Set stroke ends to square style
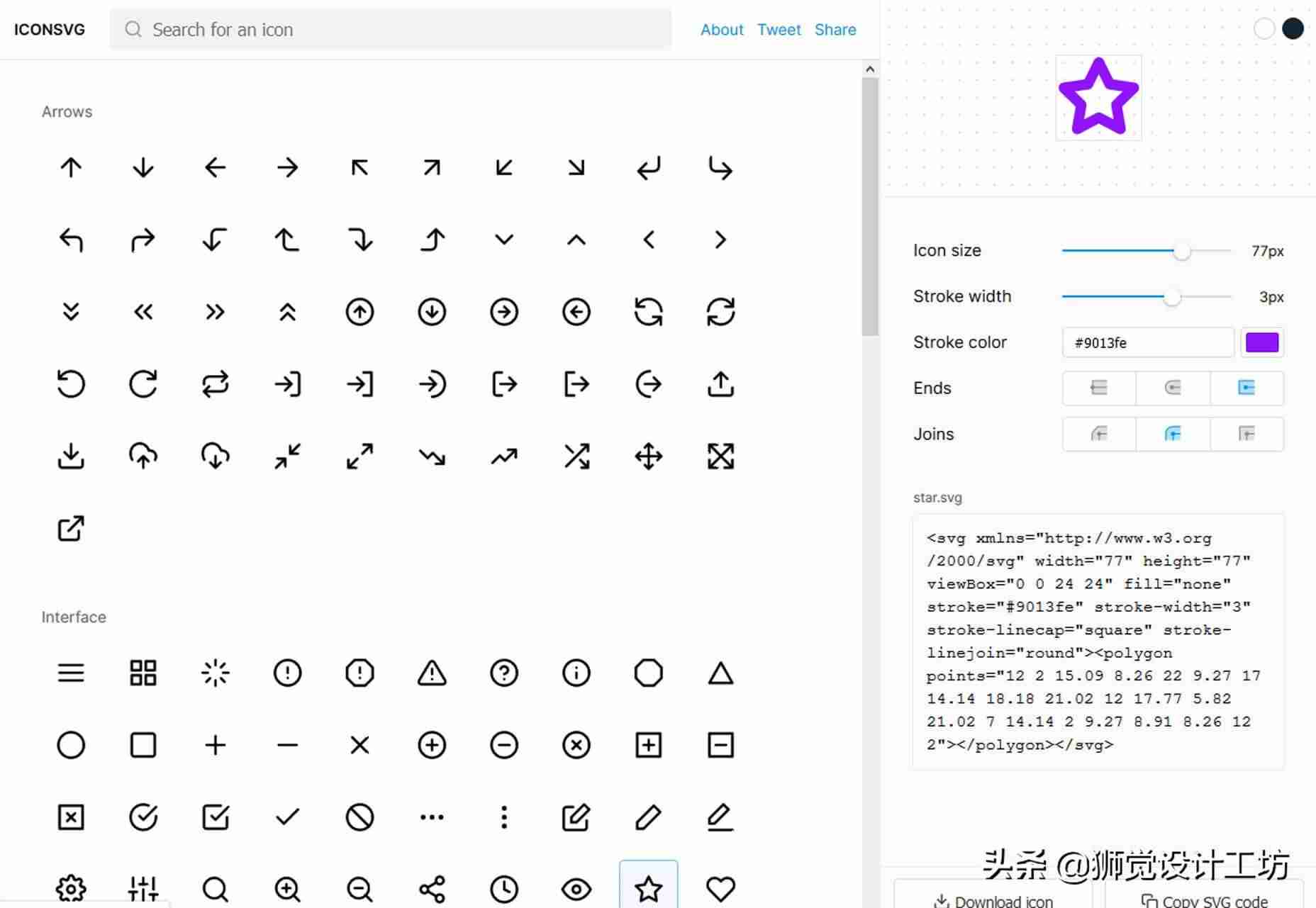 click(1247, 388)
